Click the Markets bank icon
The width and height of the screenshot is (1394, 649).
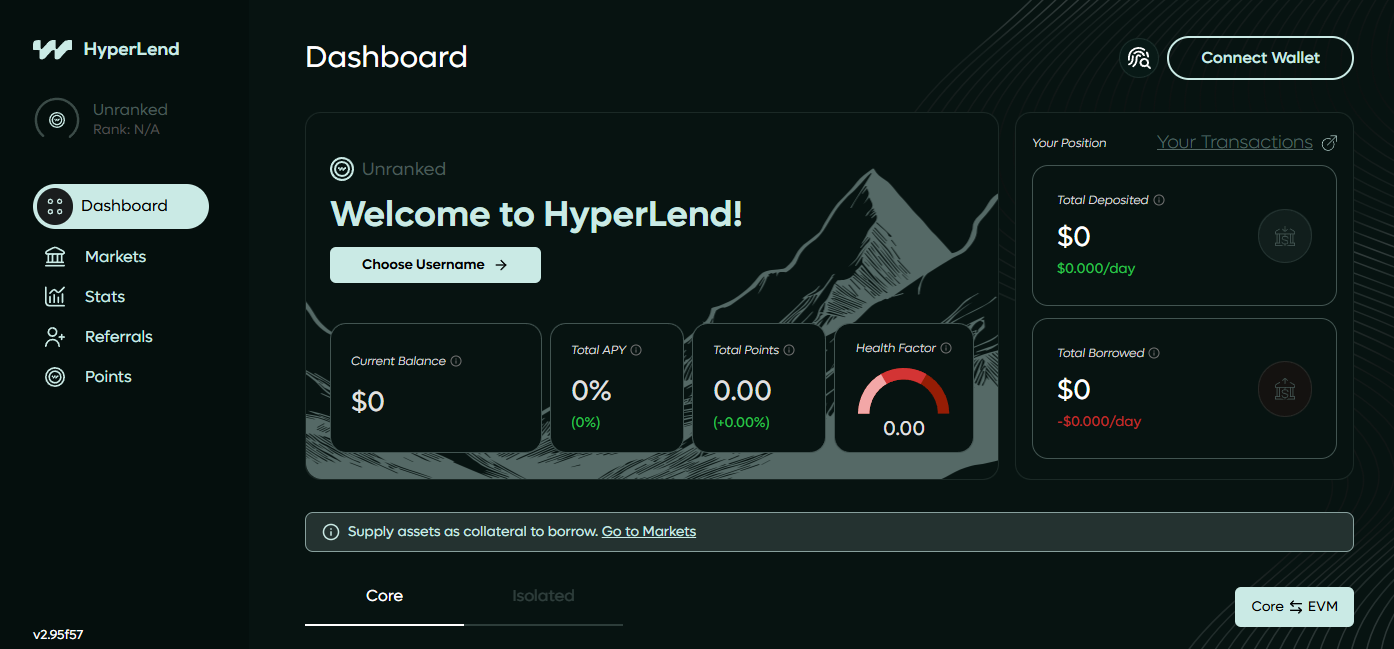55,257
